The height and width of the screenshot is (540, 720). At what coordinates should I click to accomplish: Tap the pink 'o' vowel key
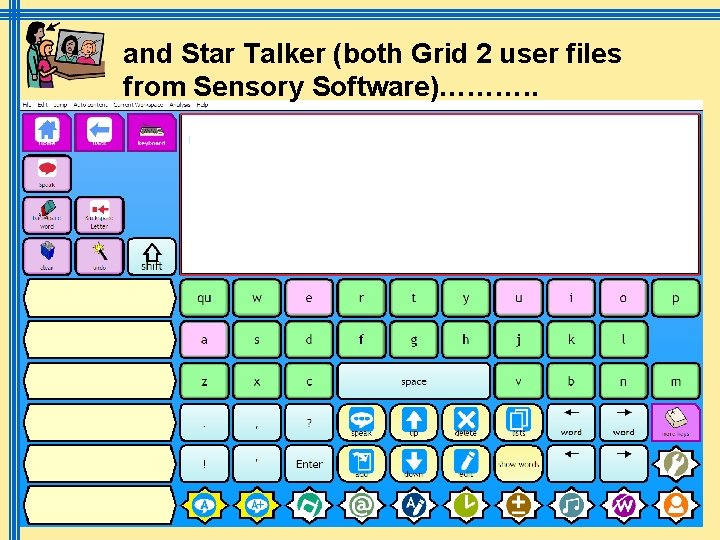tap(623, 298)
